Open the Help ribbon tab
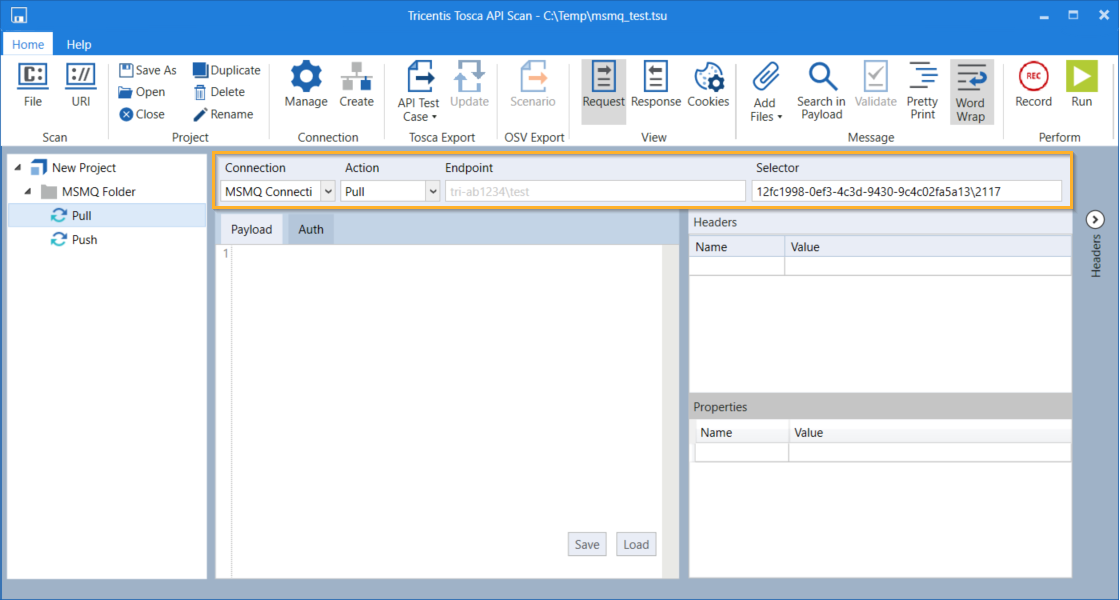The image size is (1120, 600). pyautogui.click(x=79, y=44)
